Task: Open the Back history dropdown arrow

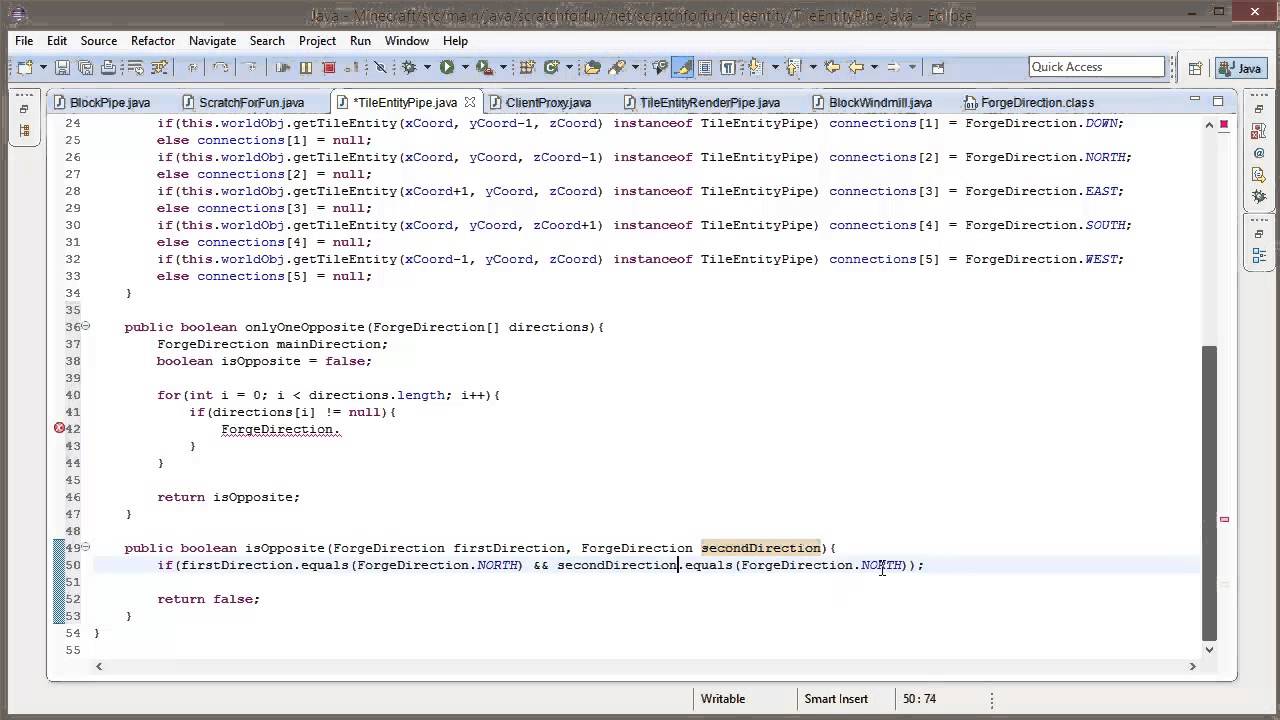Action: pyautogui.click(x=874, y=67)
